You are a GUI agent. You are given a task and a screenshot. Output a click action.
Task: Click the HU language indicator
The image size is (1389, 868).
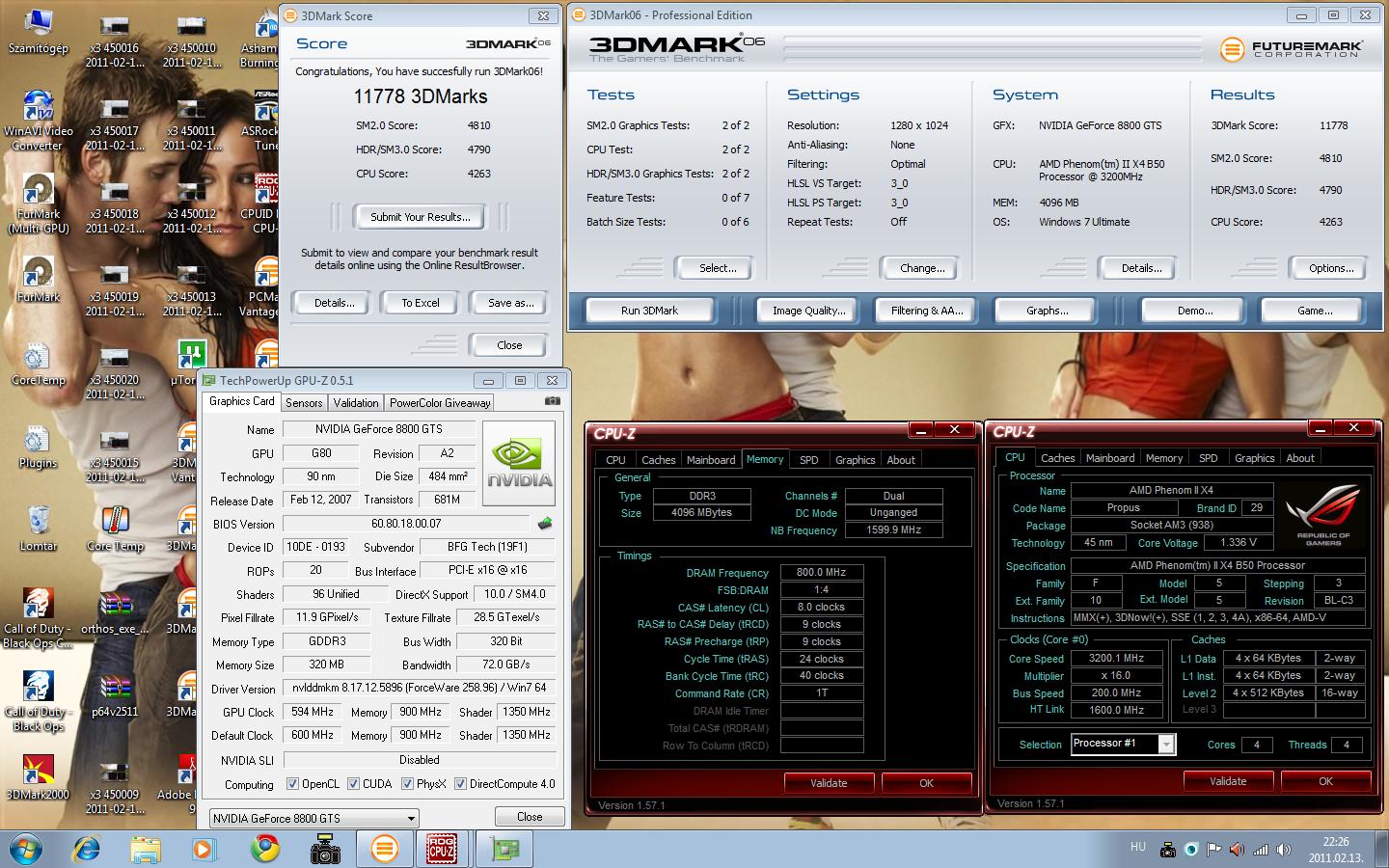pyautogui.click(x=1138, y=848)
